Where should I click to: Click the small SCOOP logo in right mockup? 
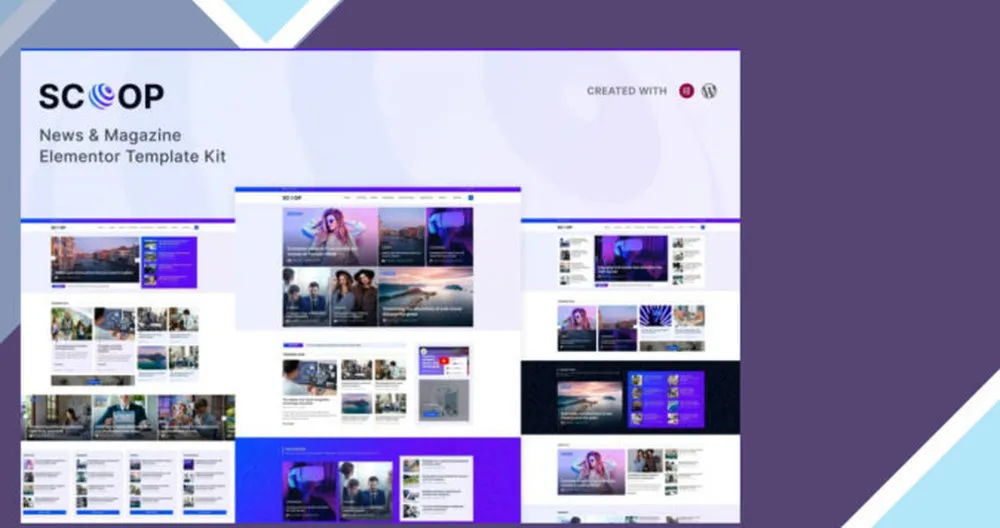coord(565,227)
